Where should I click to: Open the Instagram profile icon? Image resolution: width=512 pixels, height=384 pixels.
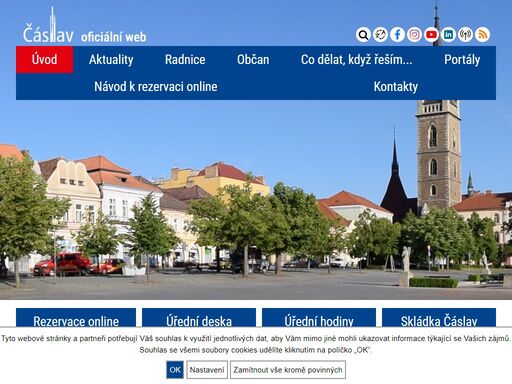click(414, 35)
